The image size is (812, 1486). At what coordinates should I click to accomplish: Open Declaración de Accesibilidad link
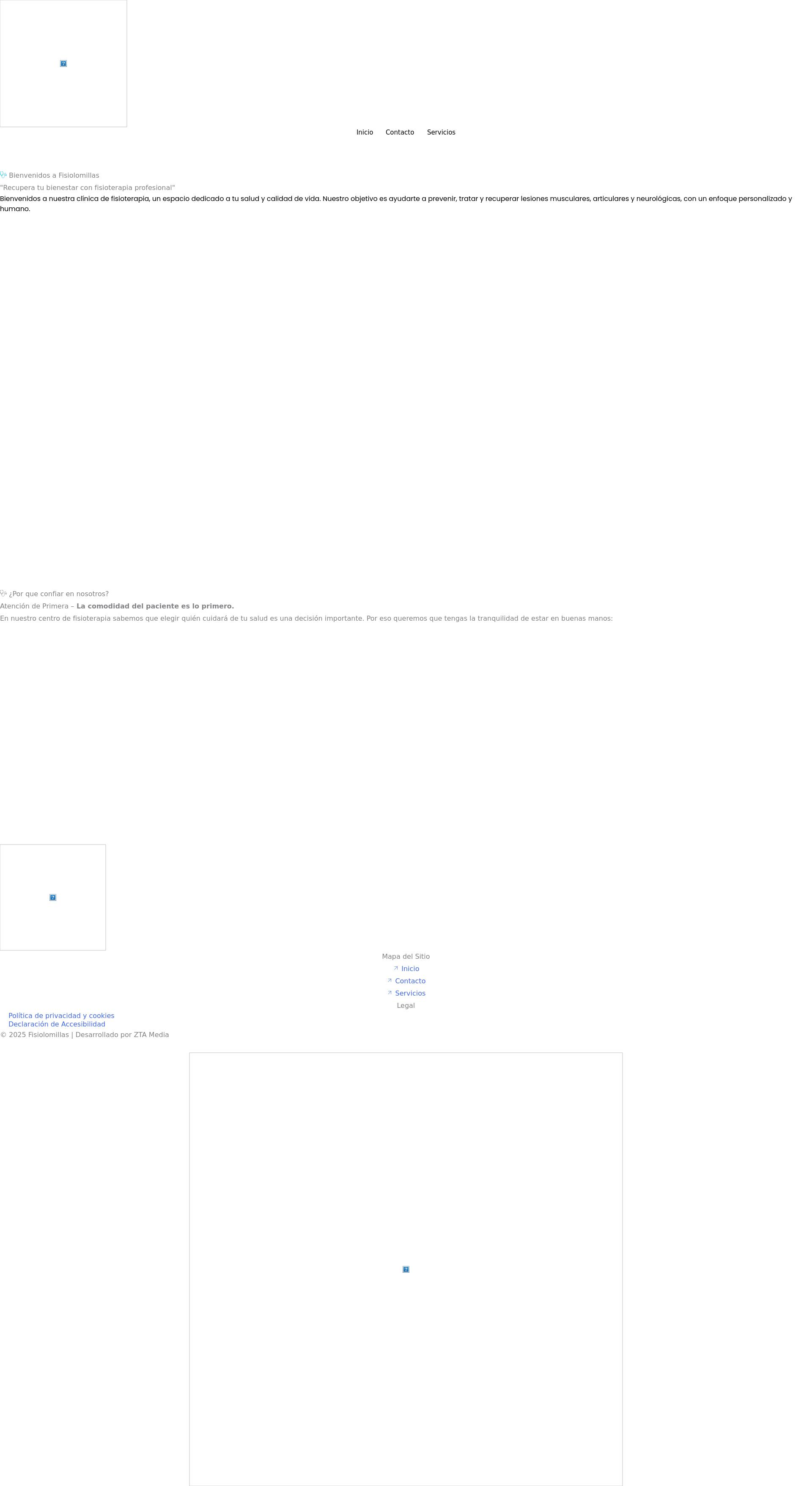57,1024
